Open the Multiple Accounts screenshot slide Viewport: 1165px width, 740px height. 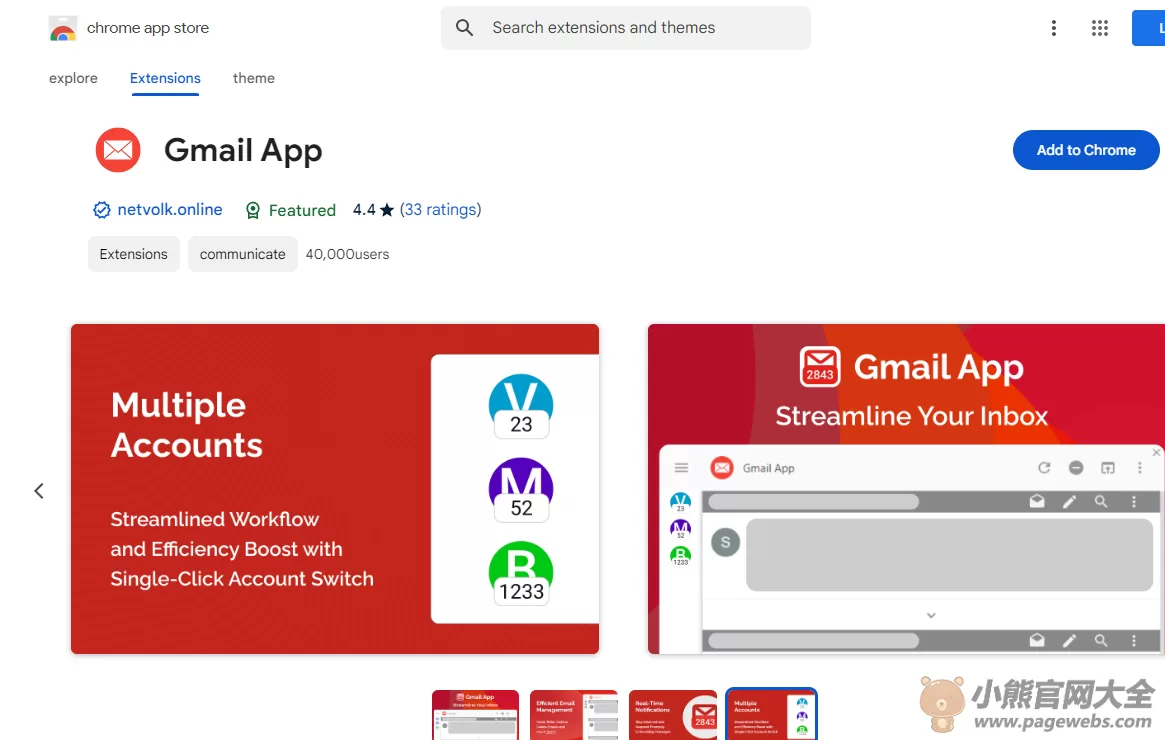click(x=334, y=489)
